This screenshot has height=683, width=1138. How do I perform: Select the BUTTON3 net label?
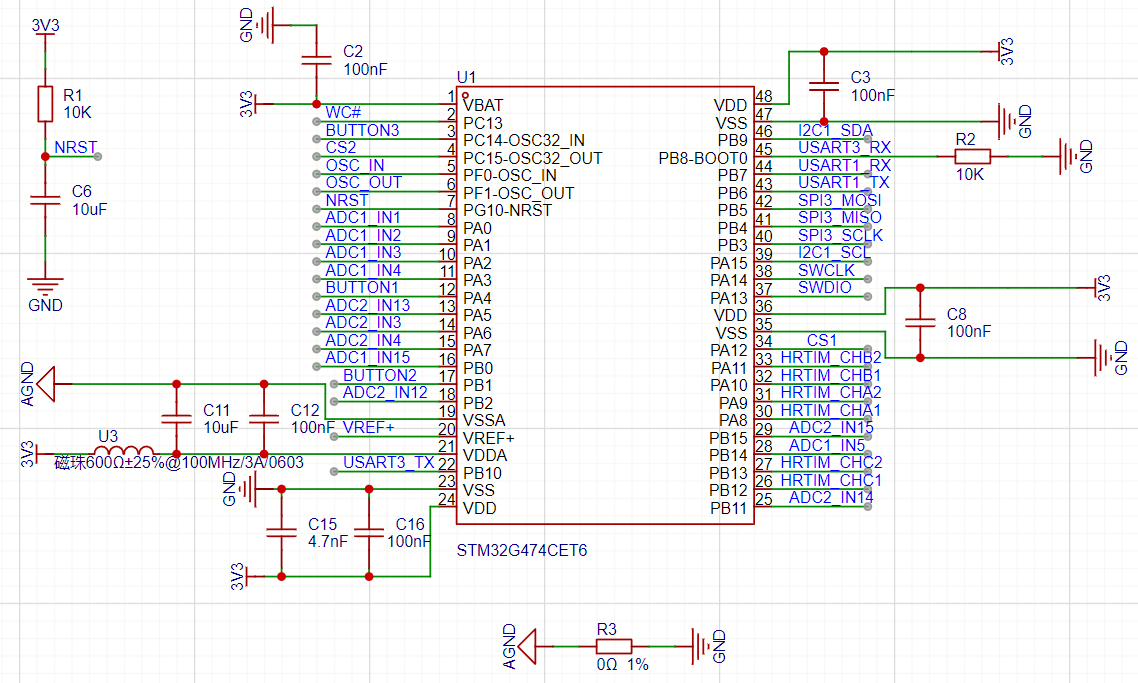[x=362, y=130]
